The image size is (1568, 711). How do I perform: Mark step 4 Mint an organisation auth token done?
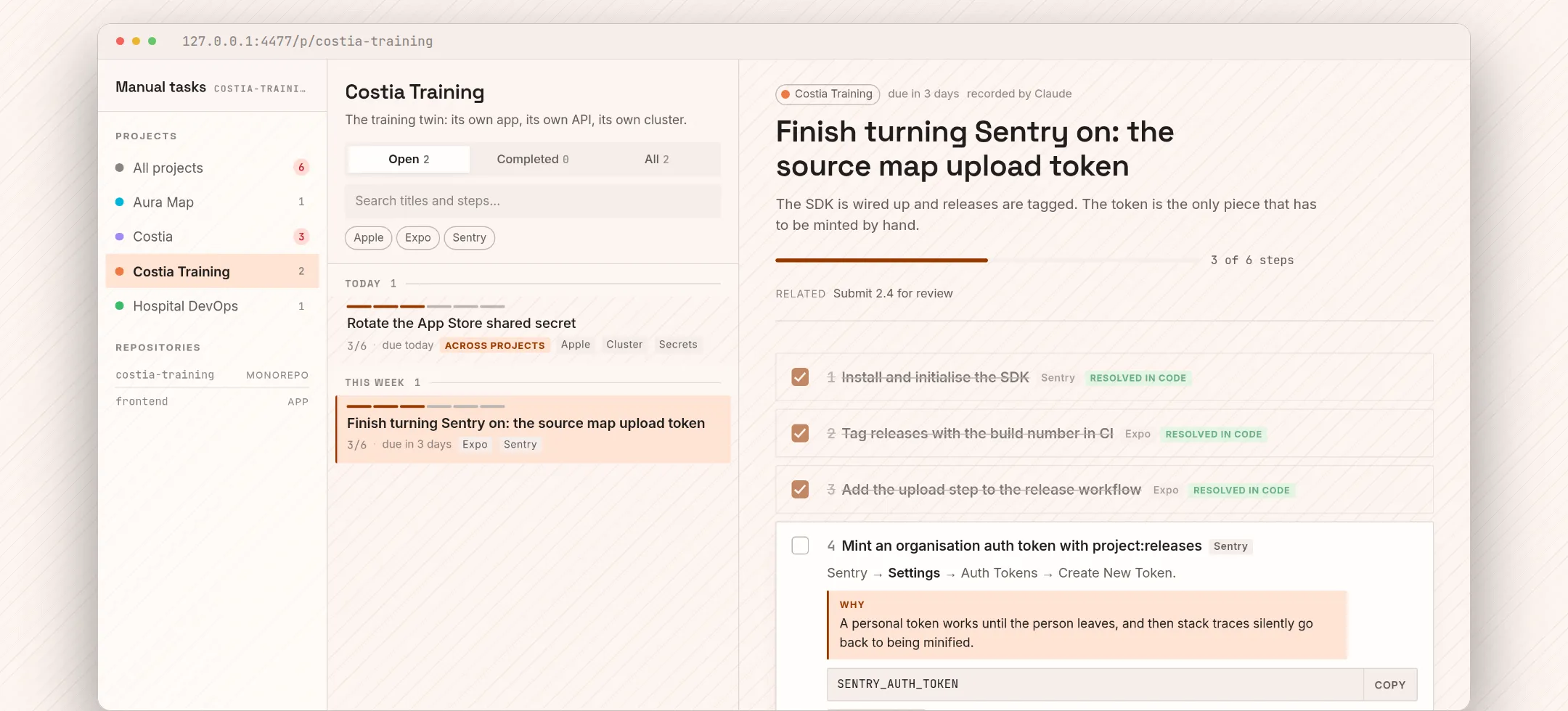[x=800, y=546]
